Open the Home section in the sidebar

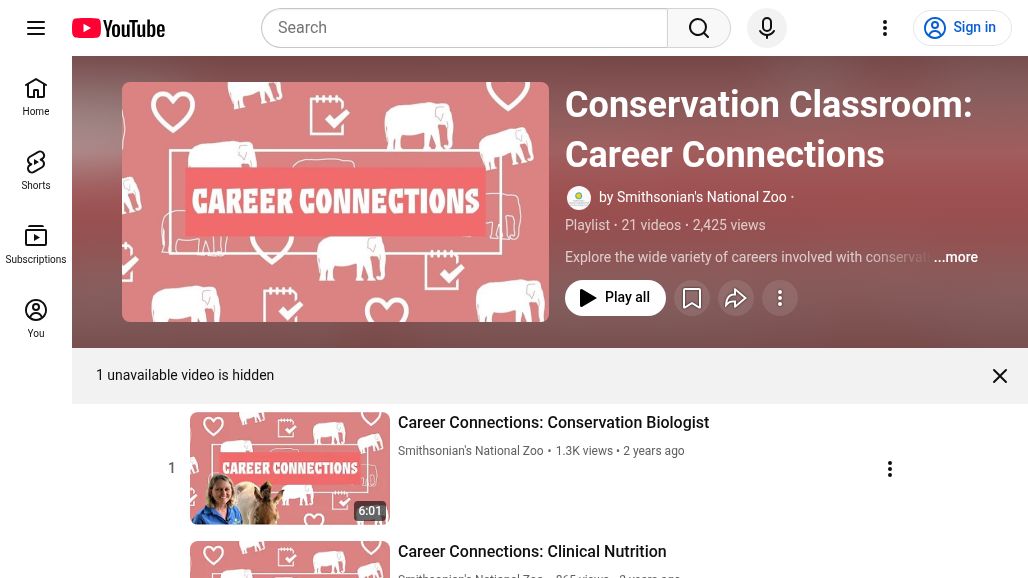[x=36, y=97]
